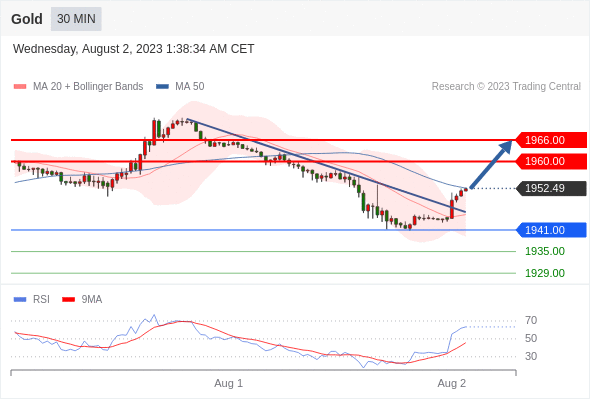Select the 1929.00 support level label

point(545,273)
